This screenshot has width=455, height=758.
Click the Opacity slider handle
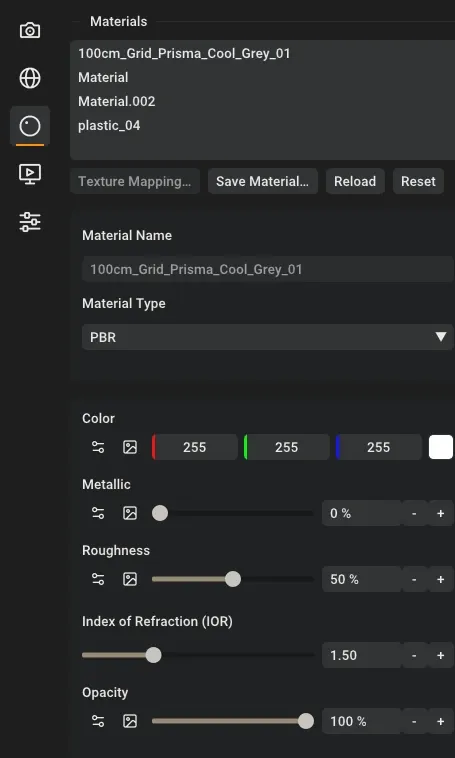pos(306,721)
